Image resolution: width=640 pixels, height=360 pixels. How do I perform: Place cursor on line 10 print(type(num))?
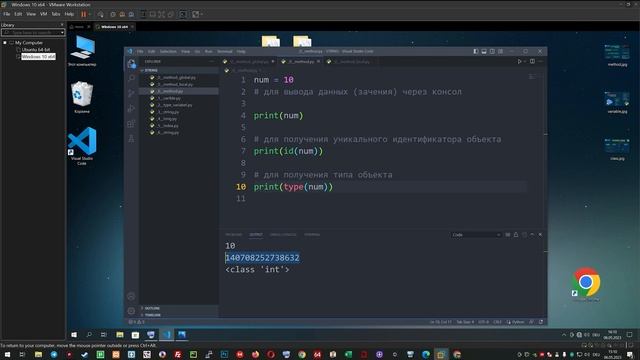tap(293, 187)
